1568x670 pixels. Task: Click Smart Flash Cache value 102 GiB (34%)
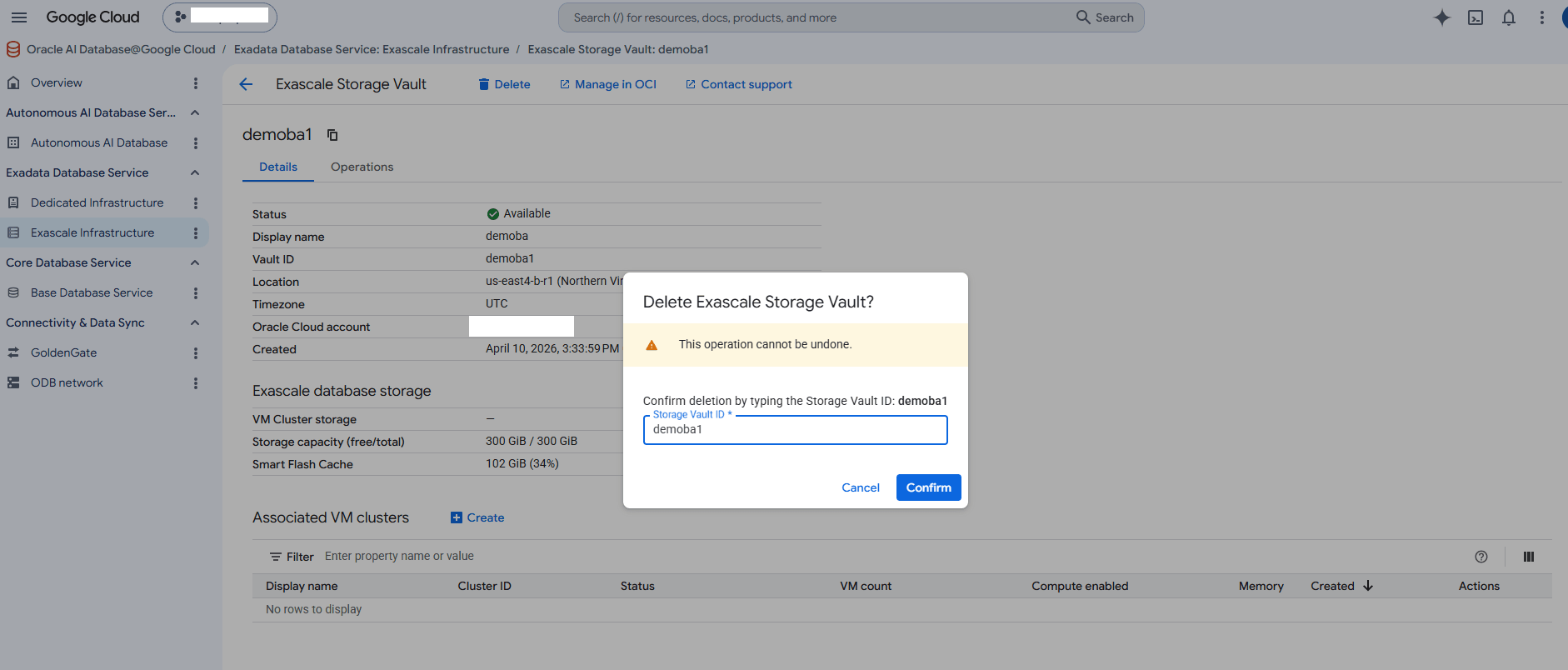(x=522, y=463)
